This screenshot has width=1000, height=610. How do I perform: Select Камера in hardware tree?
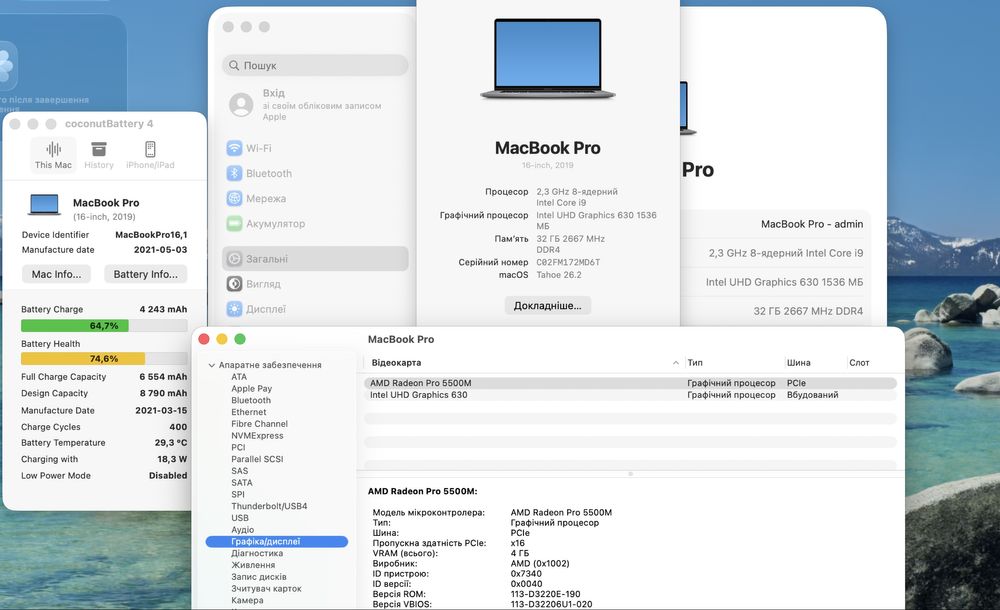tap(247, 600)
